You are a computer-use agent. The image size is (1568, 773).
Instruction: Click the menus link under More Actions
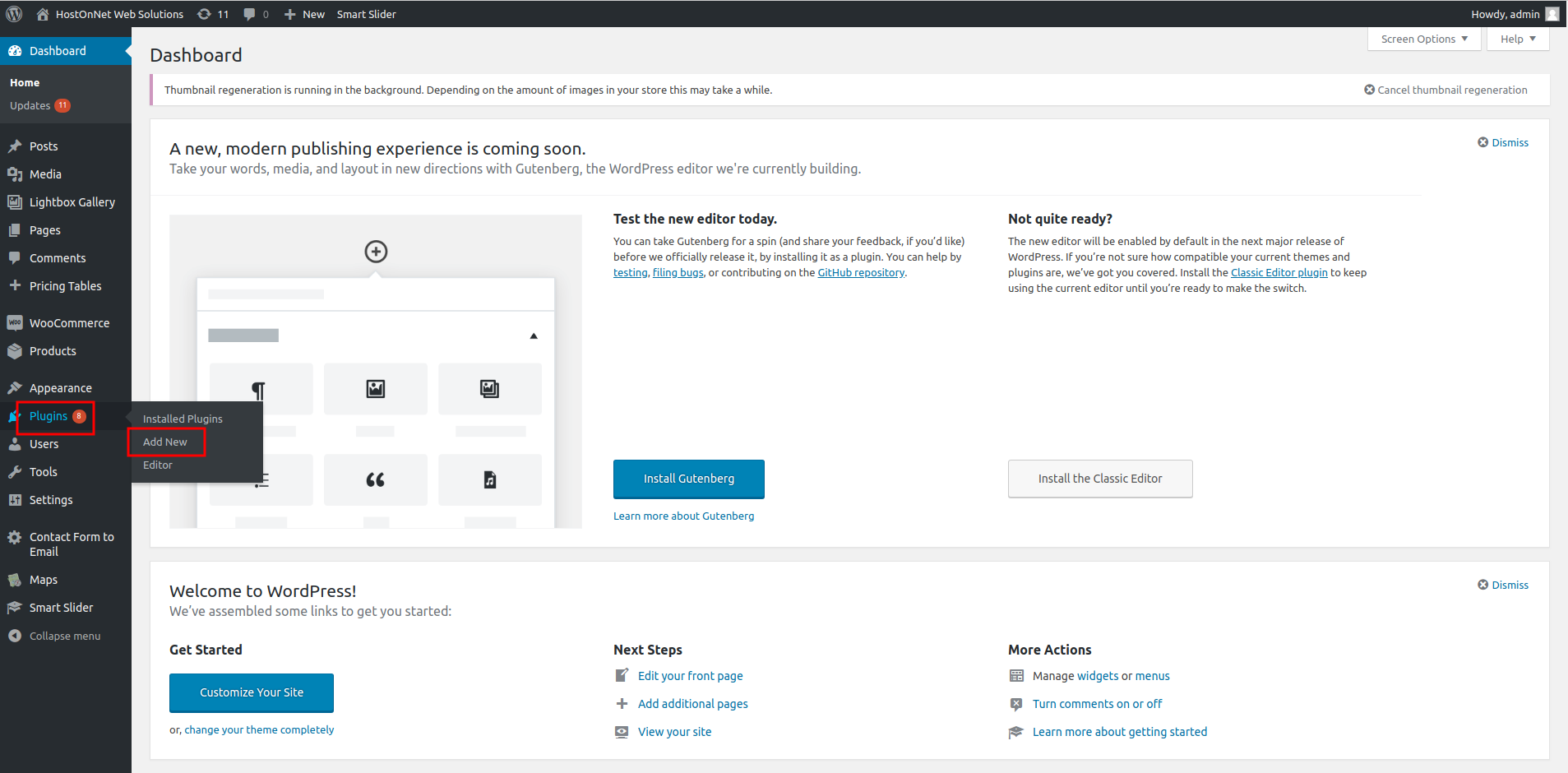click(x=1153, y=676)
